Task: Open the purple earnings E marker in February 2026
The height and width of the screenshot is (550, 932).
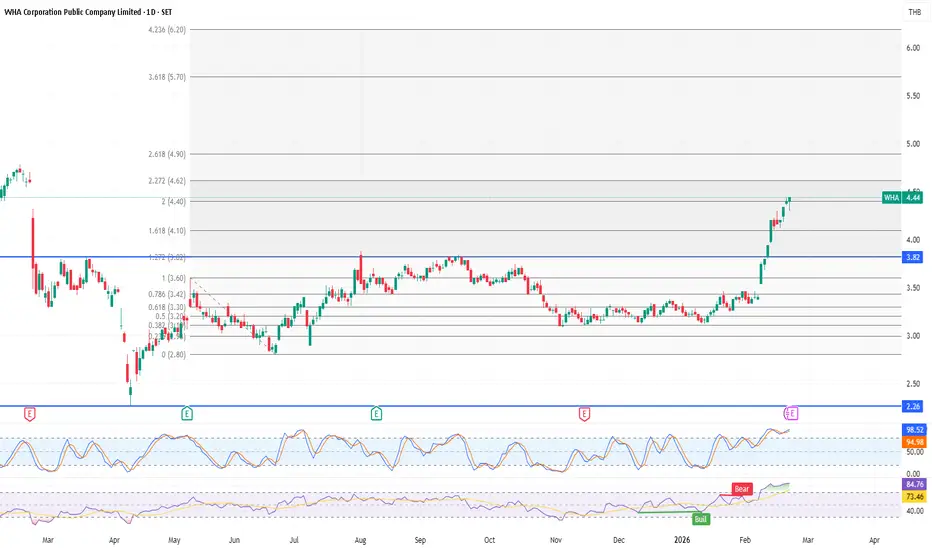Action: [791, 413]
